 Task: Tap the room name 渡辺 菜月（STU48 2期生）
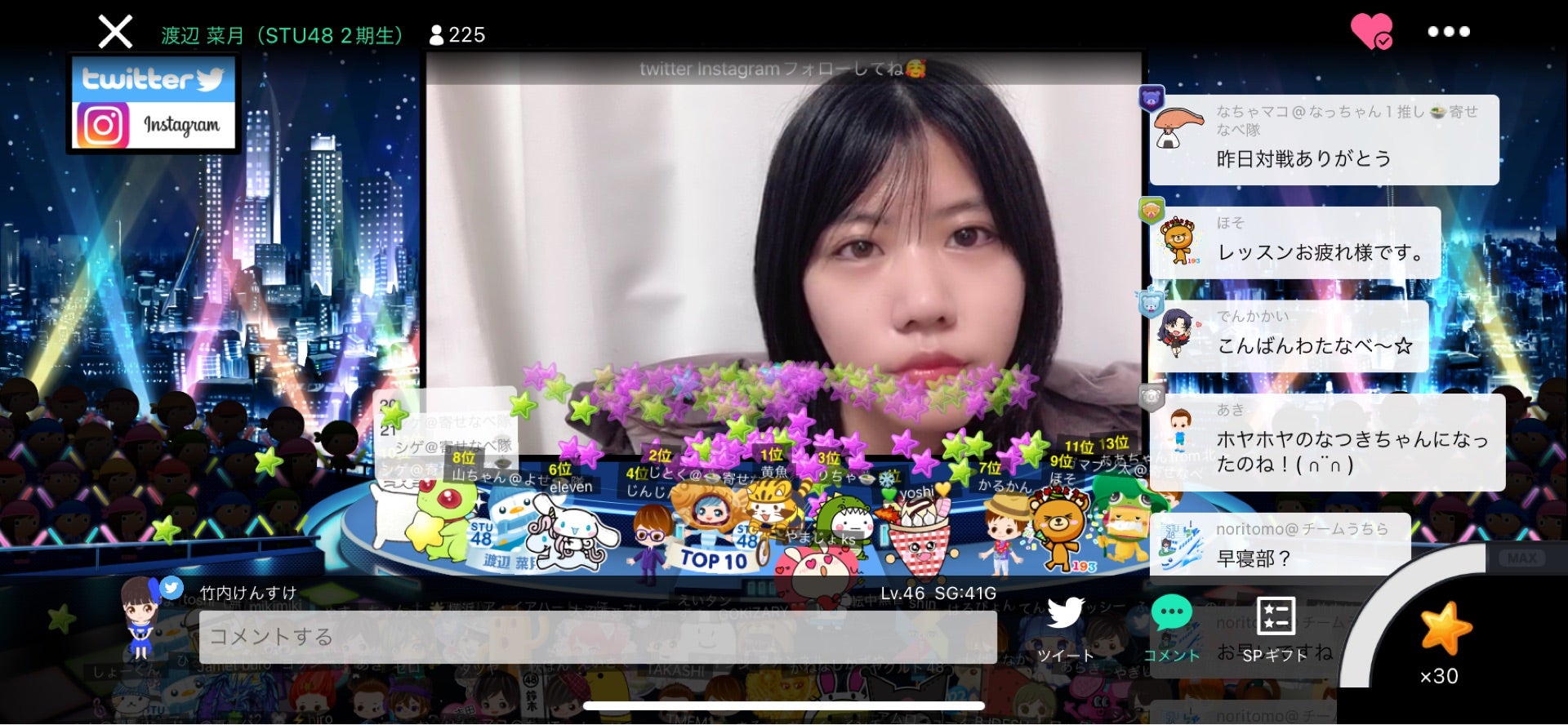(x=283, y=35)
